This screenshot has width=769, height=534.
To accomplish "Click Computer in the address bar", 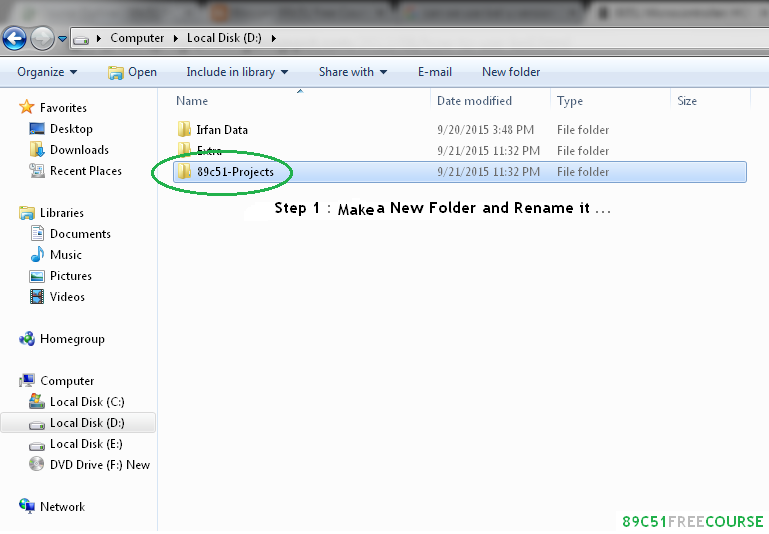I will tap(137, 38).
